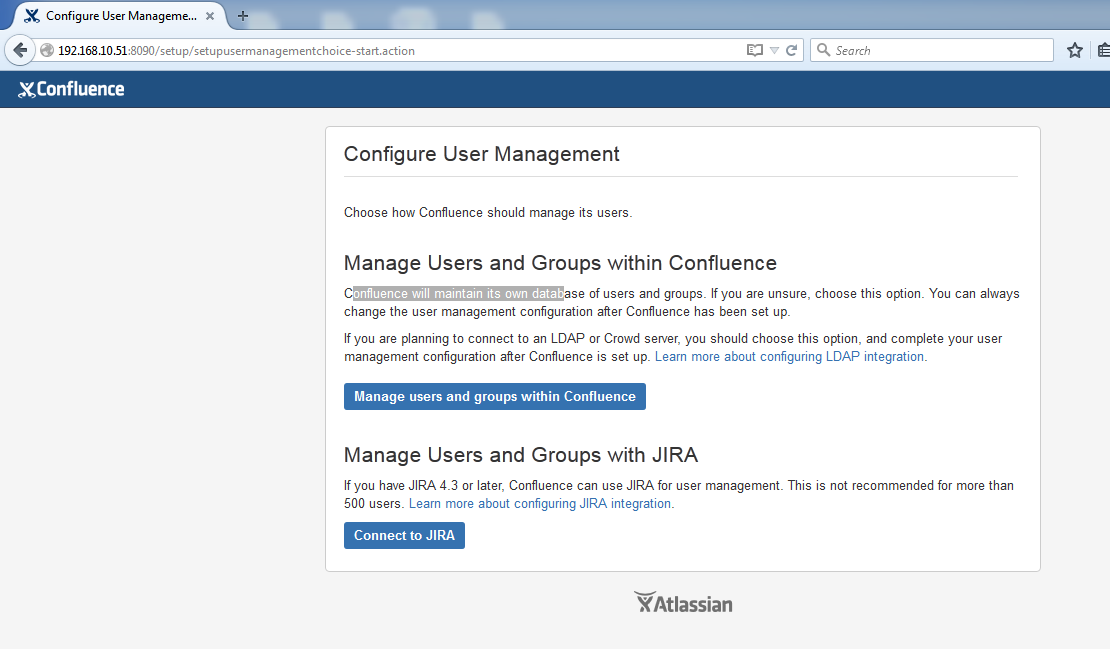1110x649 pixels.
Task: Click text 'Choose how Confluence should manage its users.'
Action: 488,212
